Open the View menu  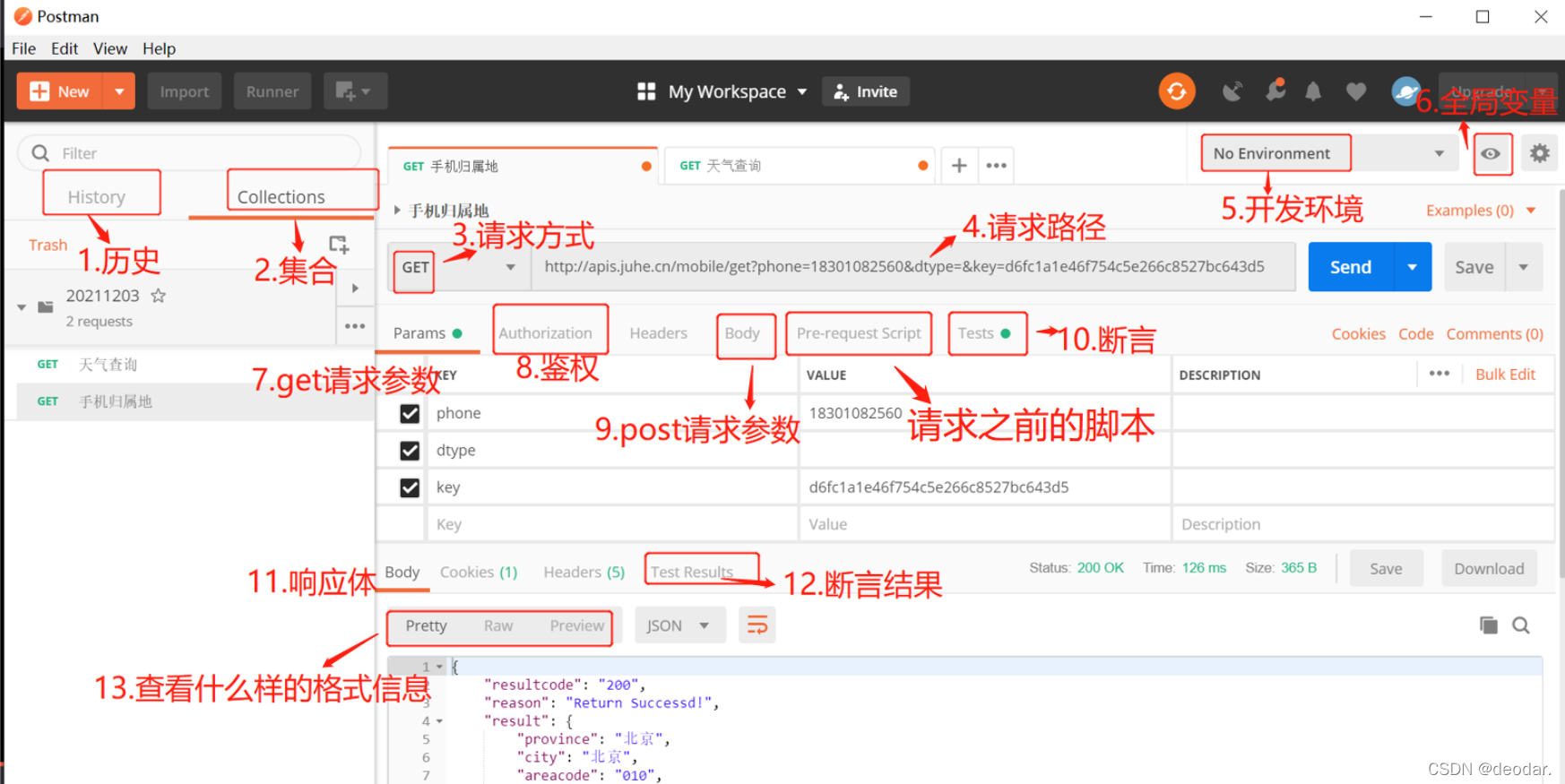(110, 48)
